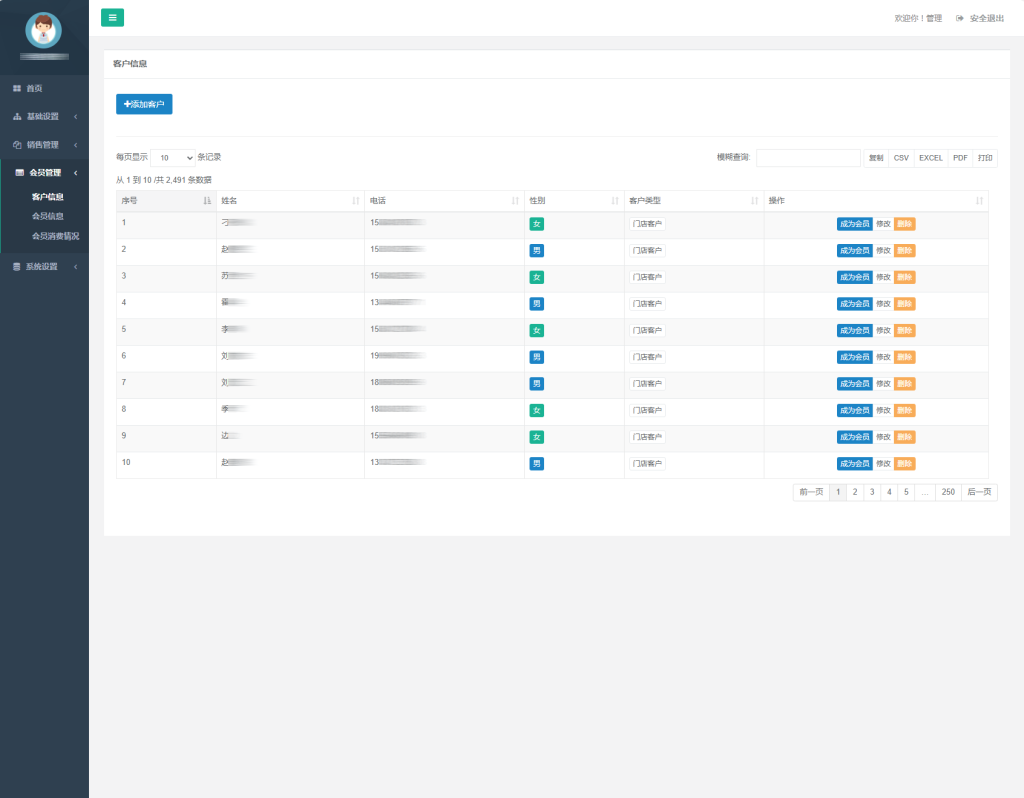The image size is (1024, 798).
Task: Click 成为会员 for row 1
Action: (854, 224)
